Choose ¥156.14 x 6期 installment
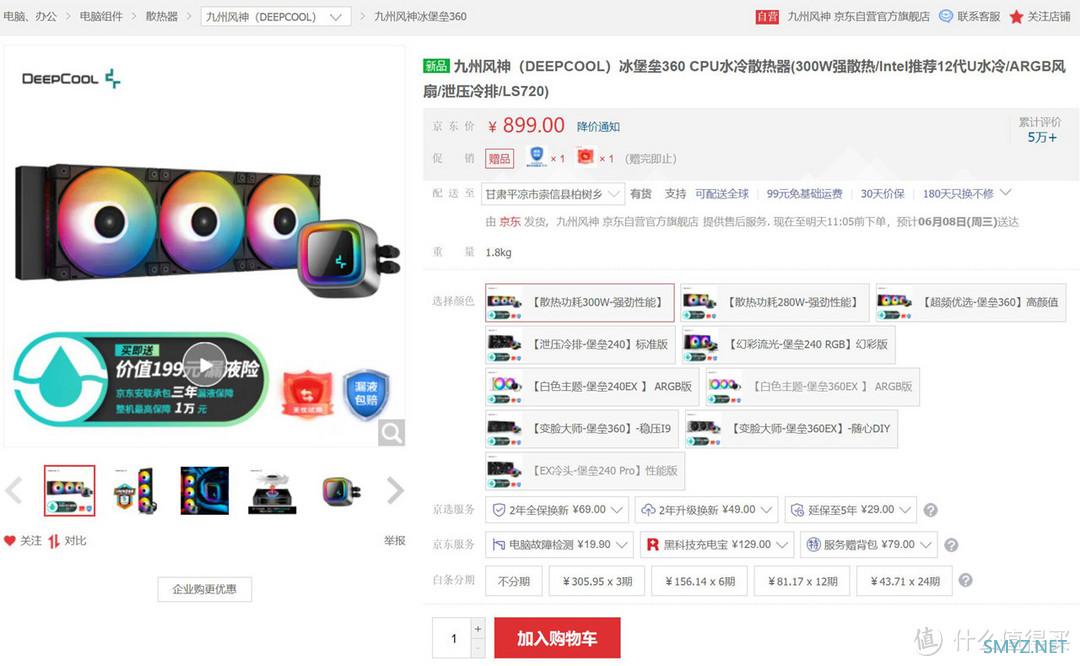Screen dimensions: 1080x666 point(700,581)
